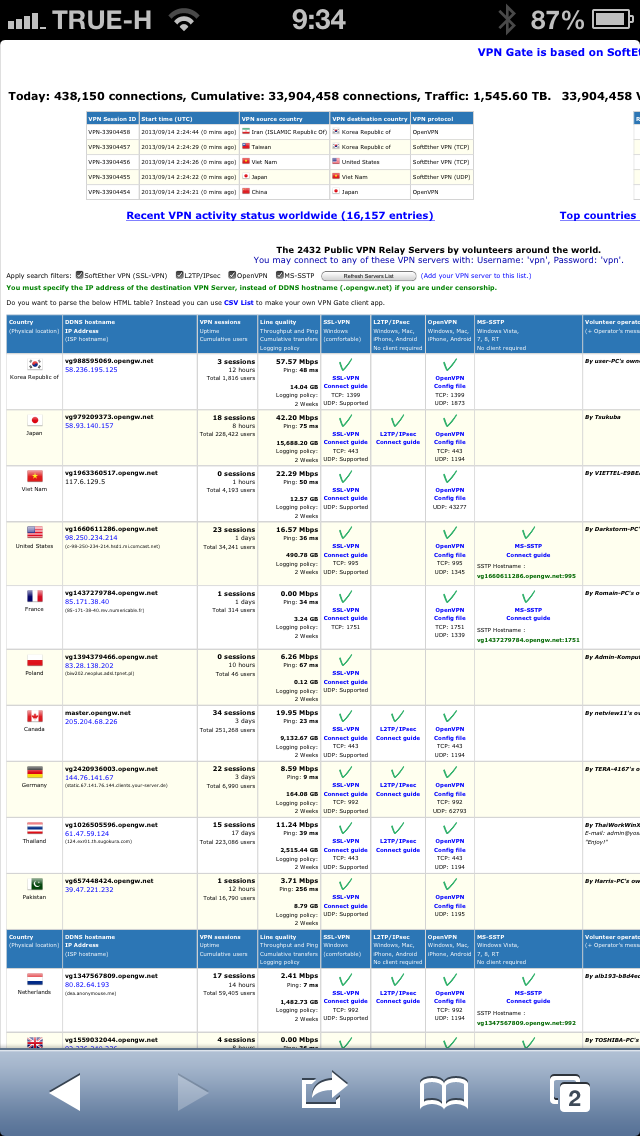Screen dimensions: 640x1136
Task: Click the OpenVPN green checkmark for Pakistan
Action: pos(449,884)
